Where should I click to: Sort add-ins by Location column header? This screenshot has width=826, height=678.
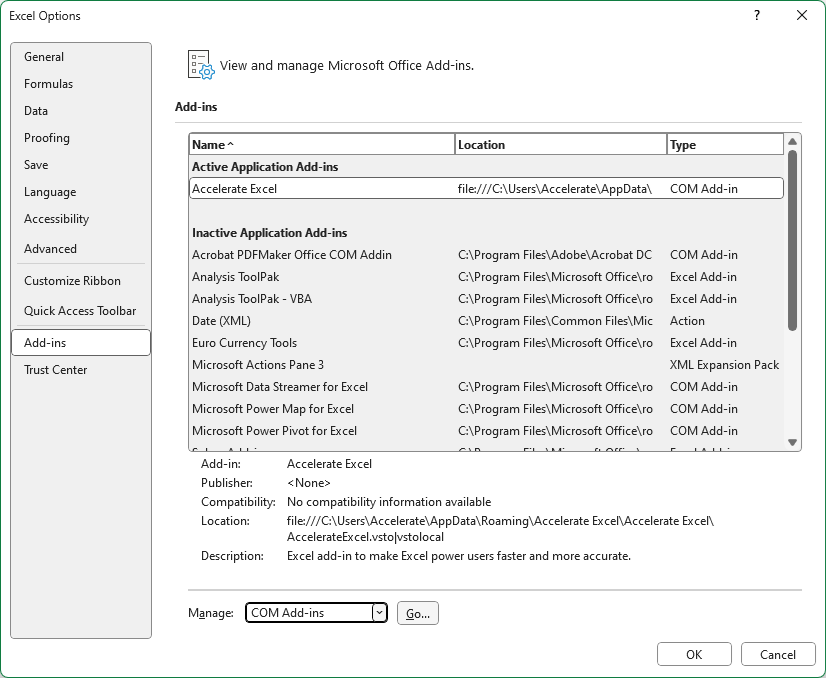(x=561, y=144)
